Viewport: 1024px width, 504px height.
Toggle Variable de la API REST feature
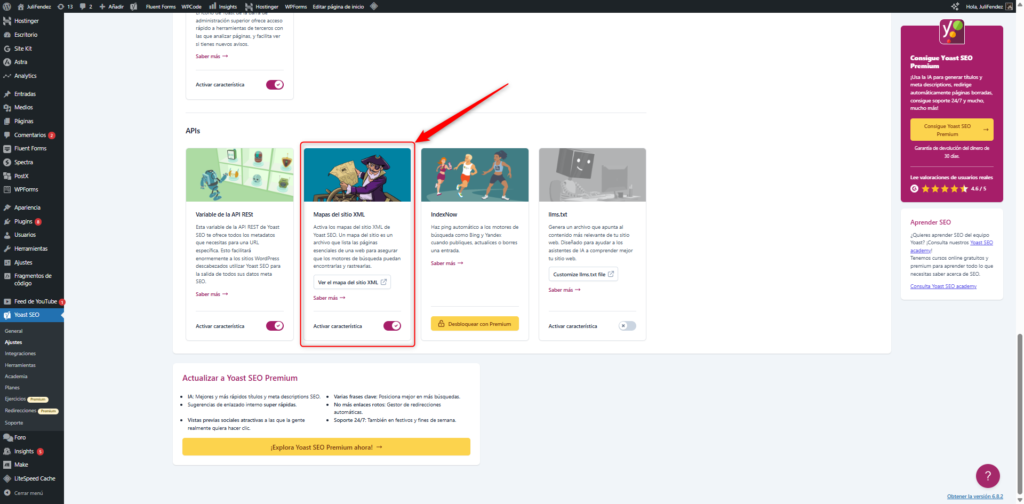pyautogui.click(x=275, y=326)
